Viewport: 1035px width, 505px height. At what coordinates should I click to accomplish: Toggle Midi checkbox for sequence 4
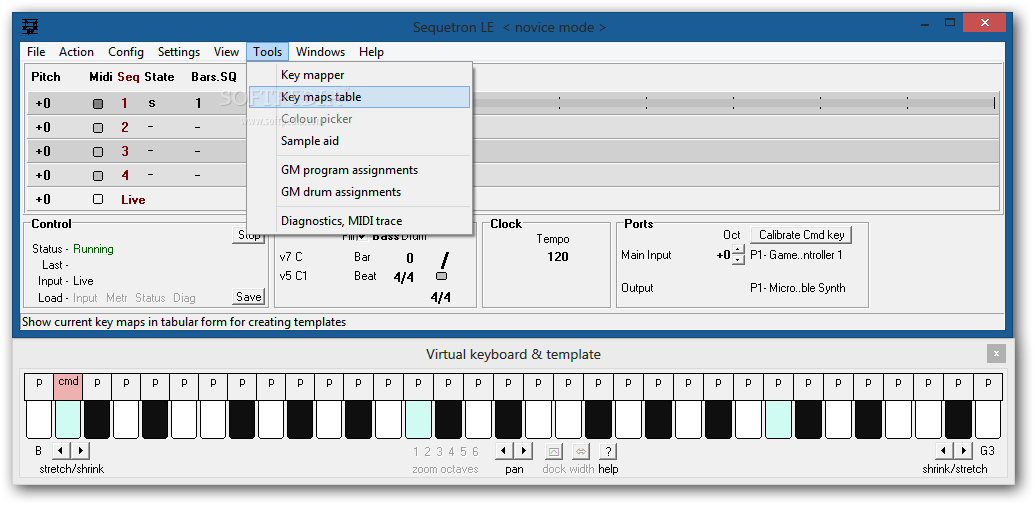coord(98,176)
